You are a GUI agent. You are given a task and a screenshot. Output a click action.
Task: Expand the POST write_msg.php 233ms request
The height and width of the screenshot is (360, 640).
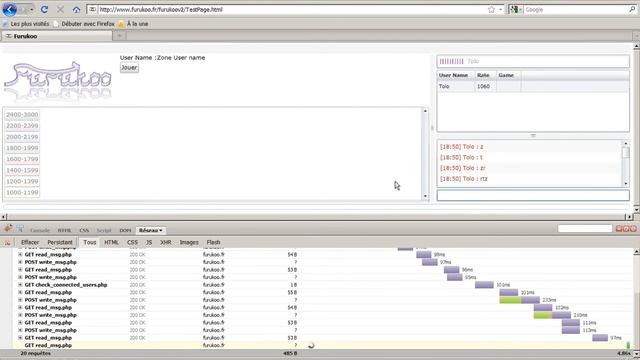coord(20,300)
